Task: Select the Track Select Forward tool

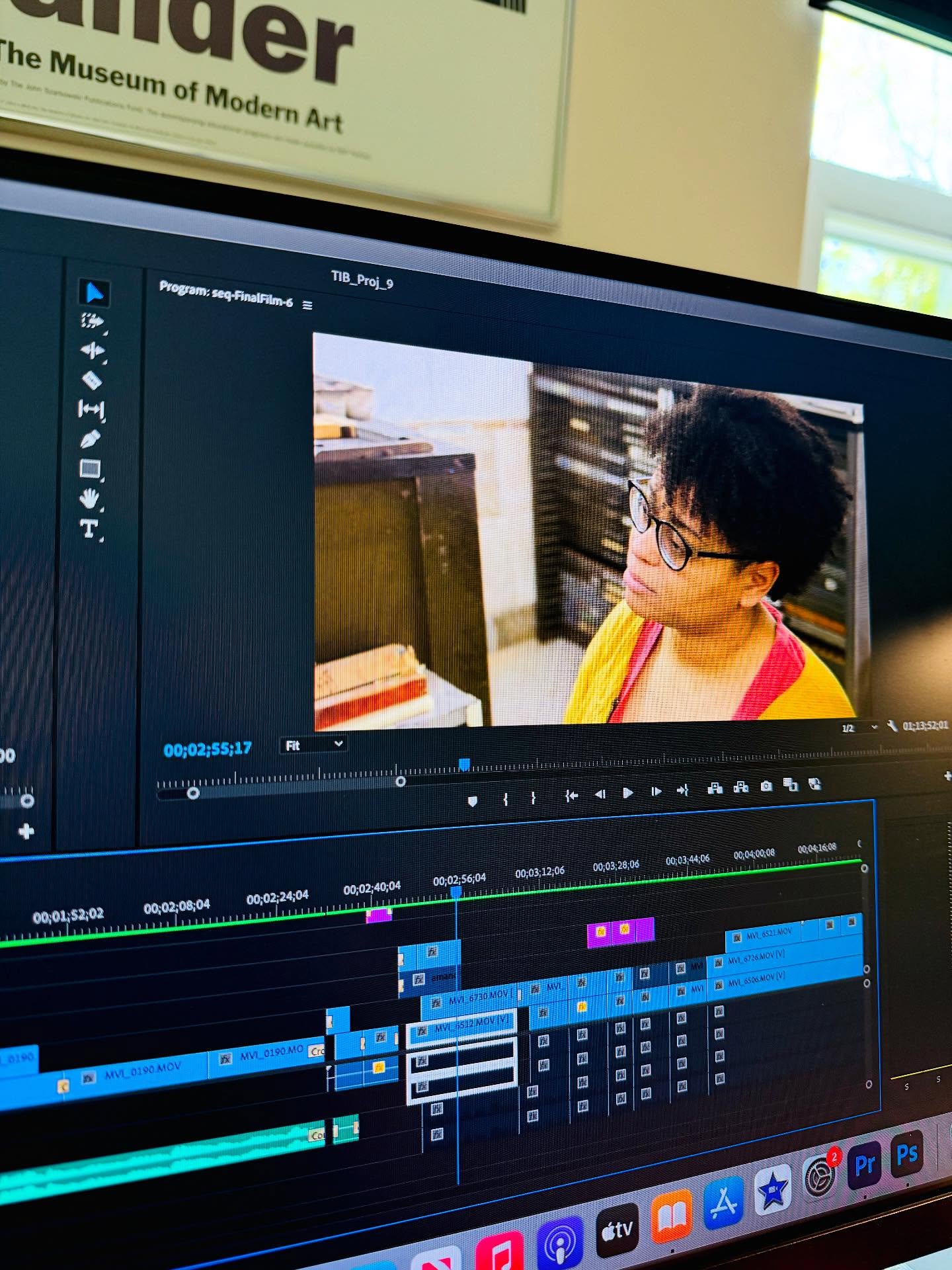Action: pos(92,321)
